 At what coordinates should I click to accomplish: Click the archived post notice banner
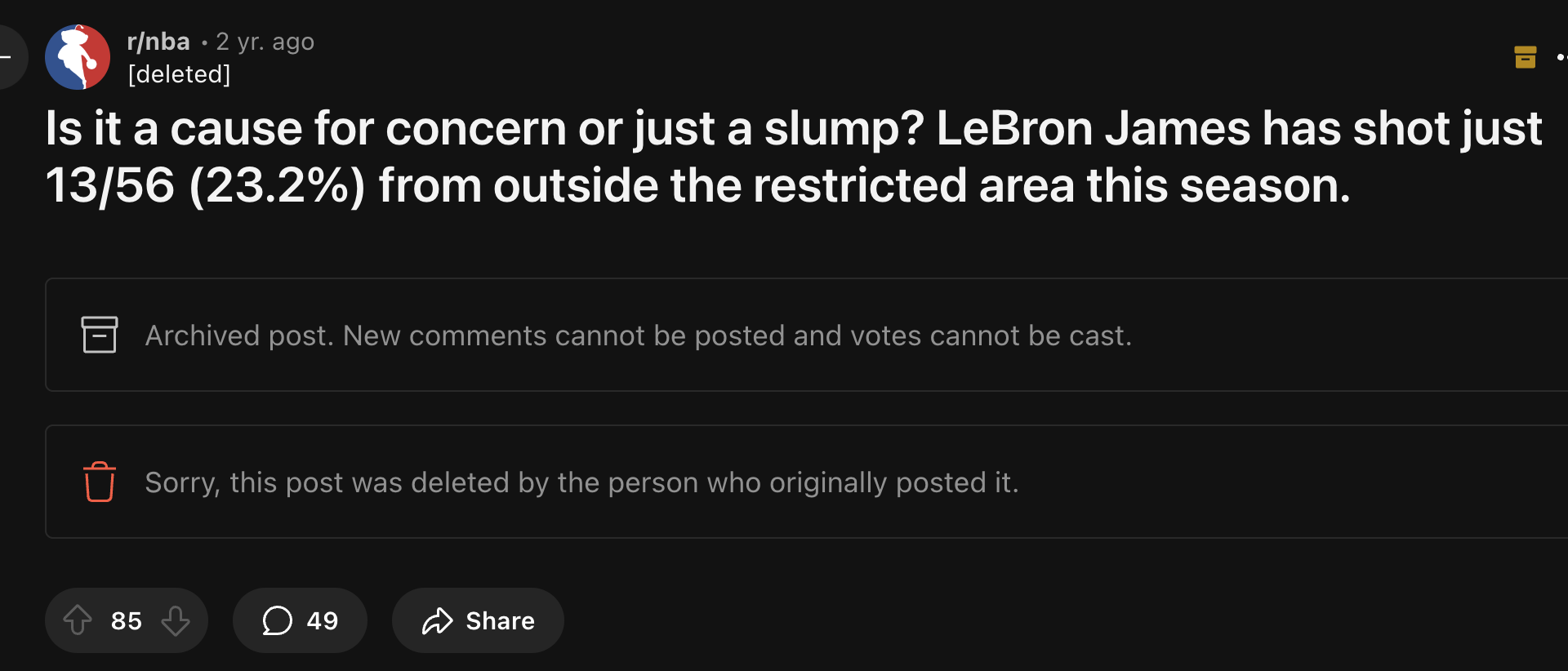click(639, 335)
